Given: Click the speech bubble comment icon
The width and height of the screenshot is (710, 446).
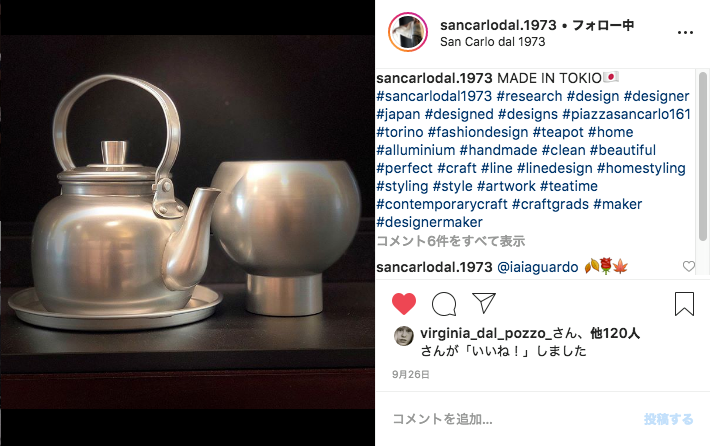Looking at the screenshot, I should [x=444, y=303].
